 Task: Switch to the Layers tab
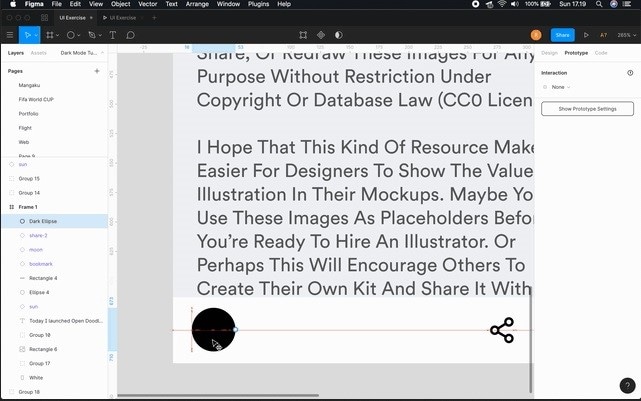tap(16, 53)
